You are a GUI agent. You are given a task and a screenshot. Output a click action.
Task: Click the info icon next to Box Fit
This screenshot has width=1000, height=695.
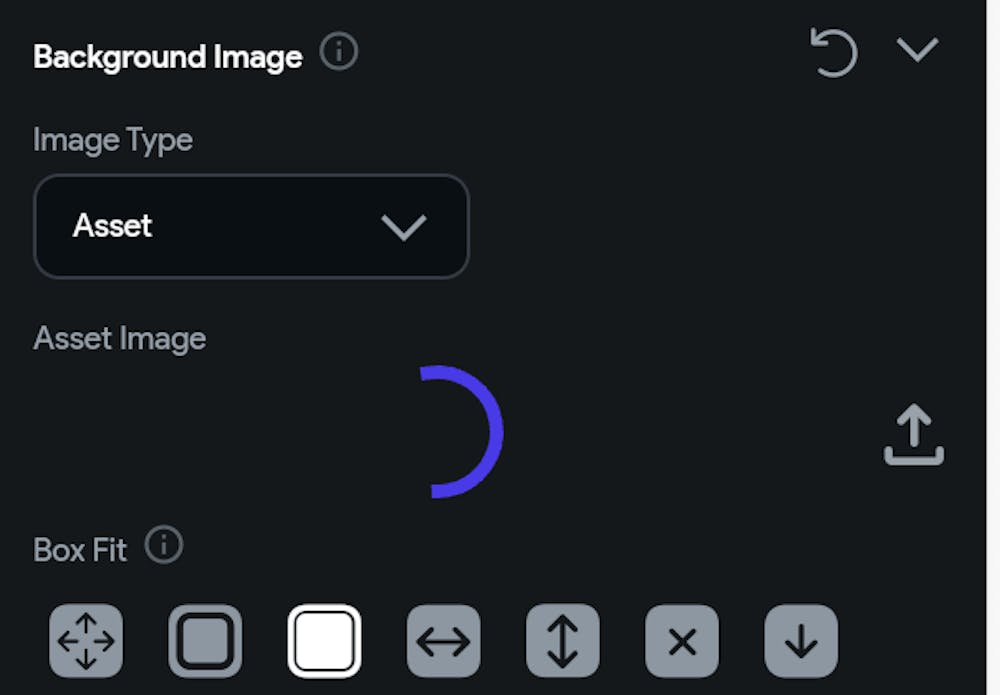[164, 546]
